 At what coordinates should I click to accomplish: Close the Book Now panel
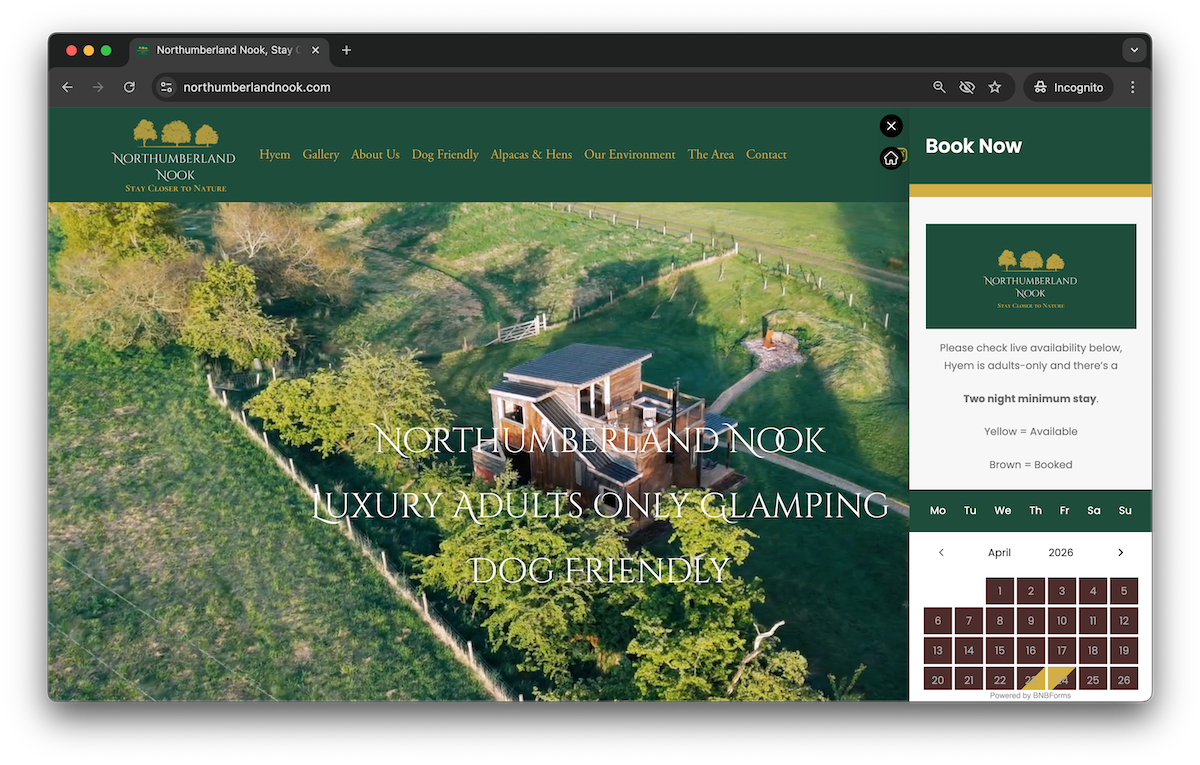(891, 126)
